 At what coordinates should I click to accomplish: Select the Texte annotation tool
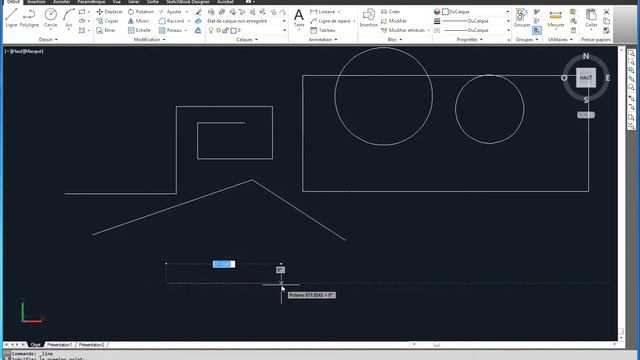point(299,18)
